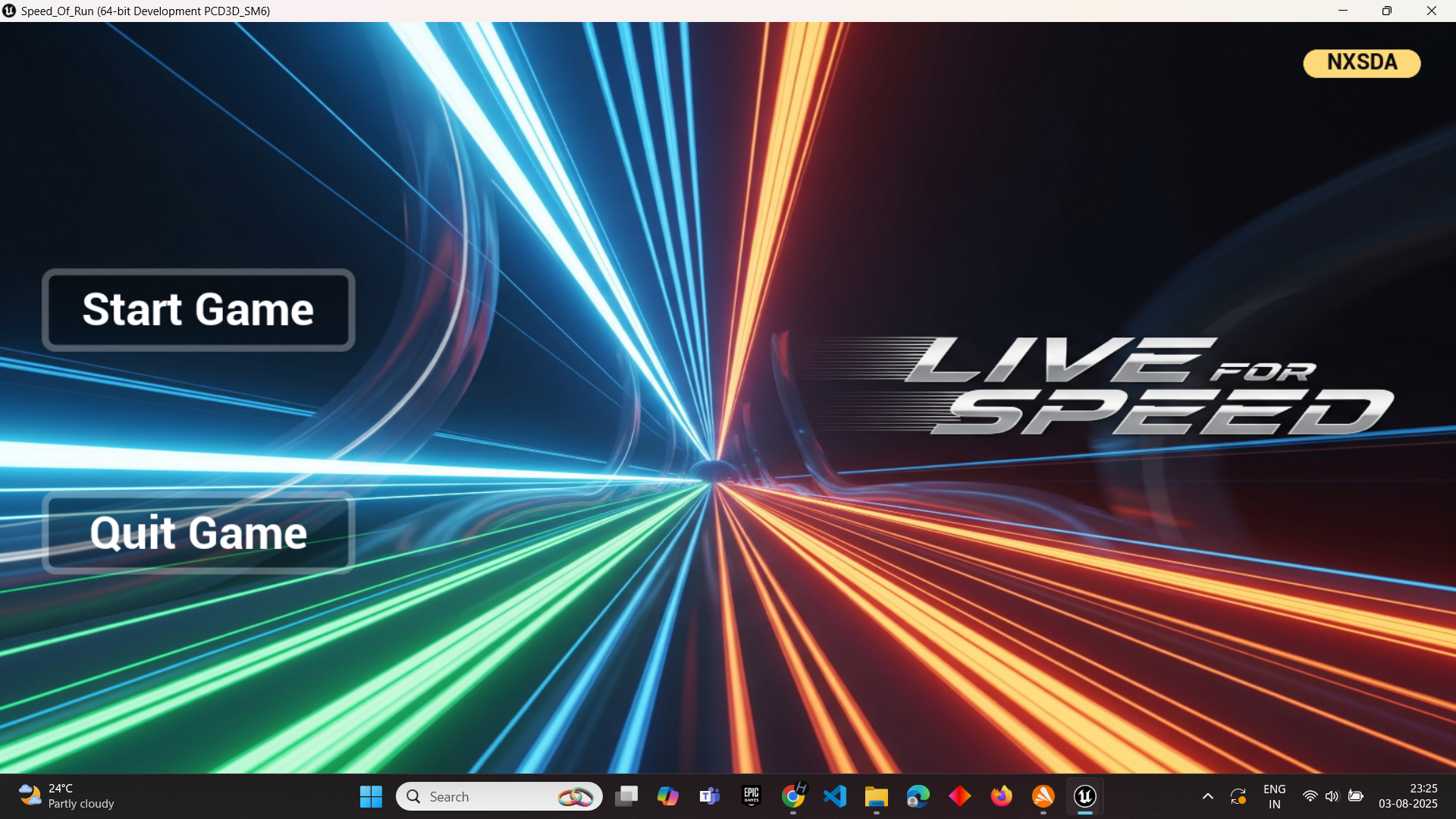Open File Explorer from taskbar
Viewport: 1456px width, 819px height.
point(877,796)
